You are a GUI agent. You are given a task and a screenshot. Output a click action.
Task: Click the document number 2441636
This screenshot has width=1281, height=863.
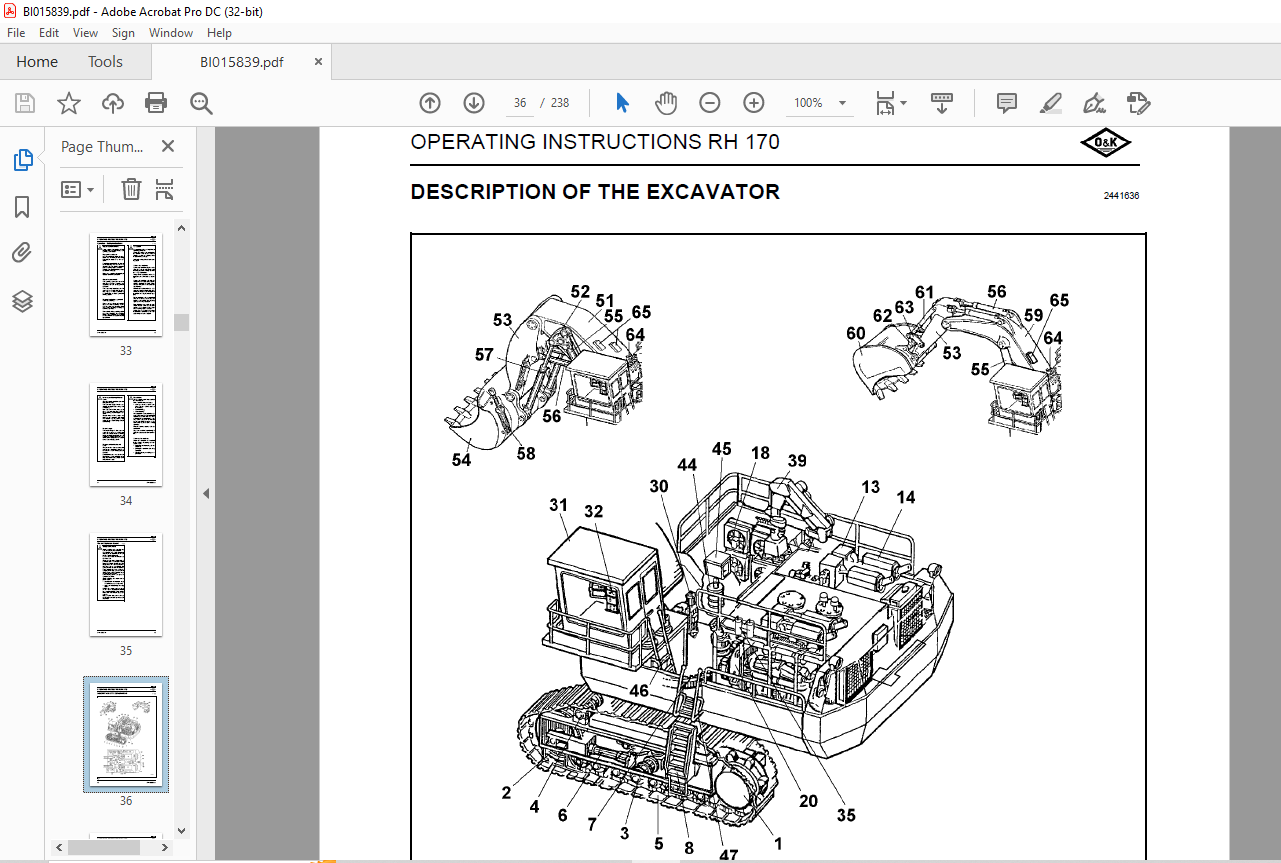coord(1121,196)
